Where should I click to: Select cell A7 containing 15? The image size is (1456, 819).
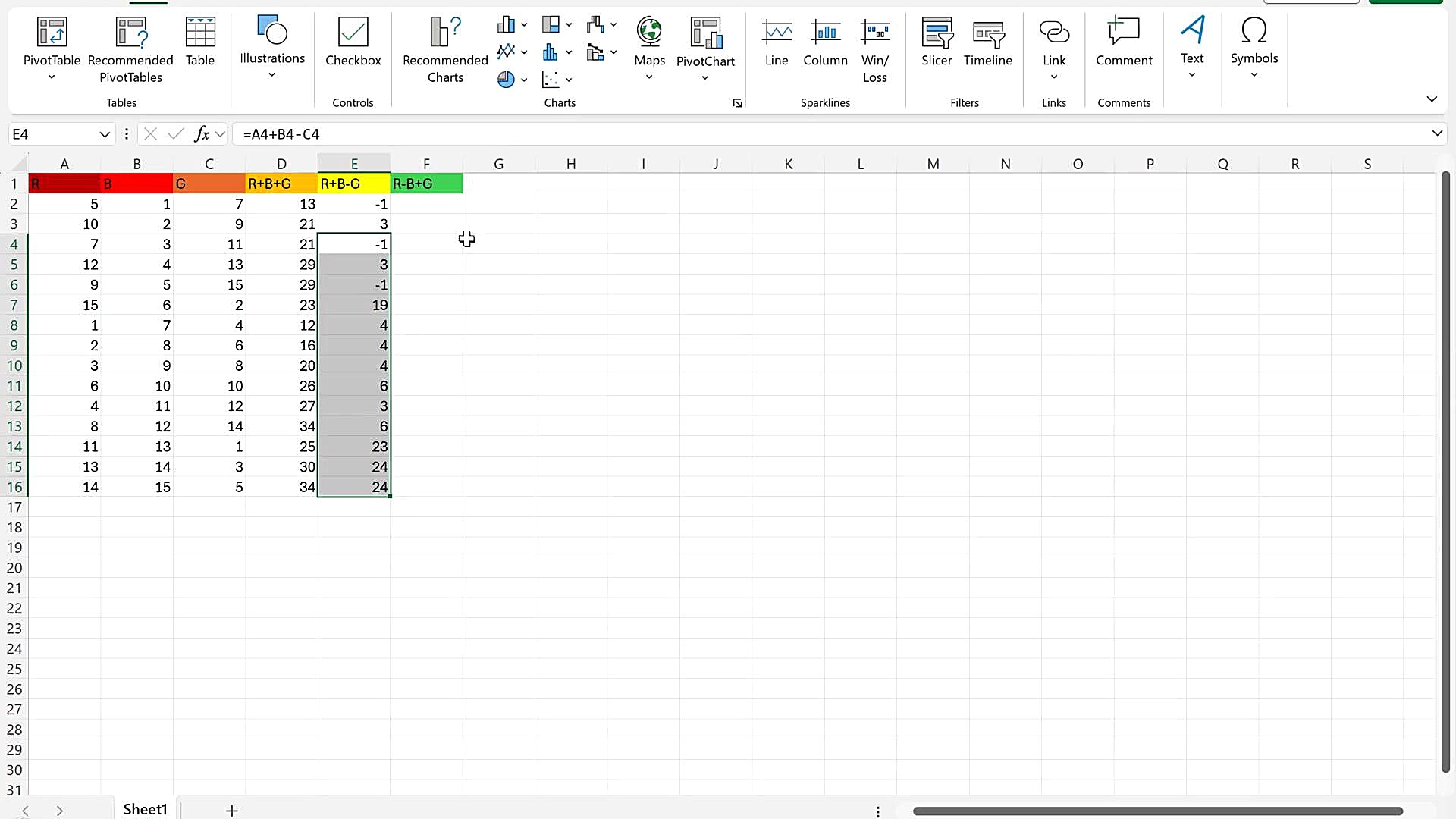tap(64, 305)
